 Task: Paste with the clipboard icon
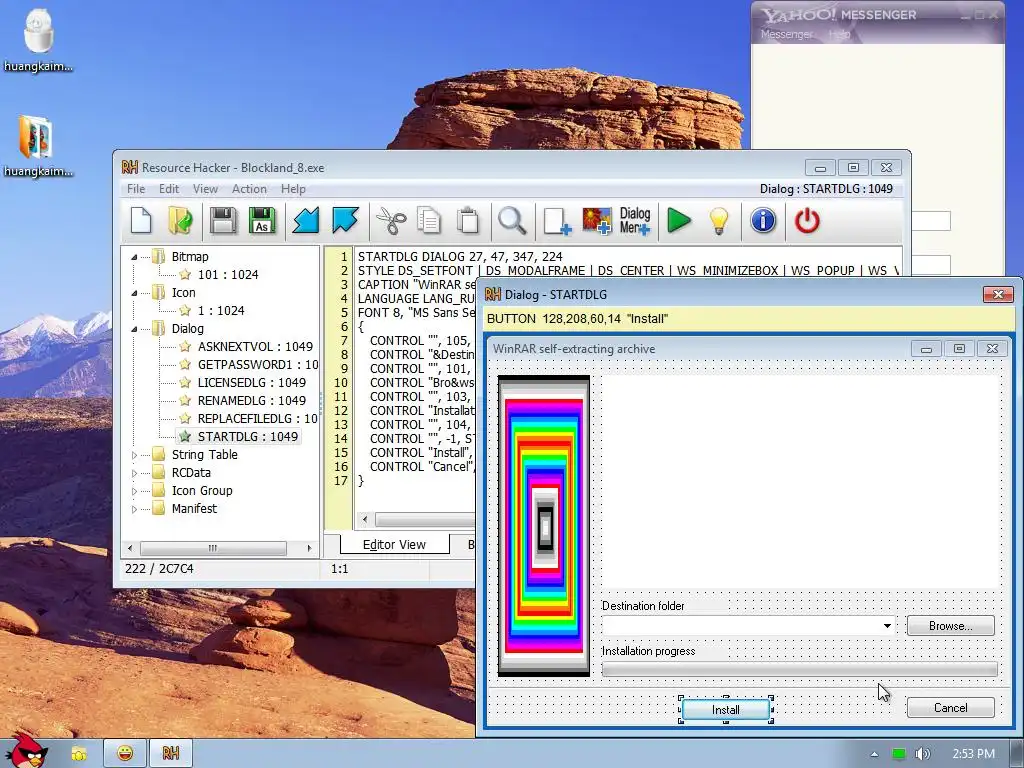pyautogui.click(x=468, y=220)
